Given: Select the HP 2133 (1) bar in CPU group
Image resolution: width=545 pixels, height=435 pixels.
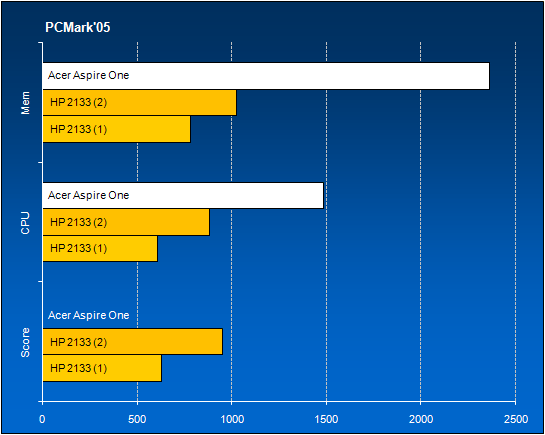Looking at the screenshot, I should (100, 248).
